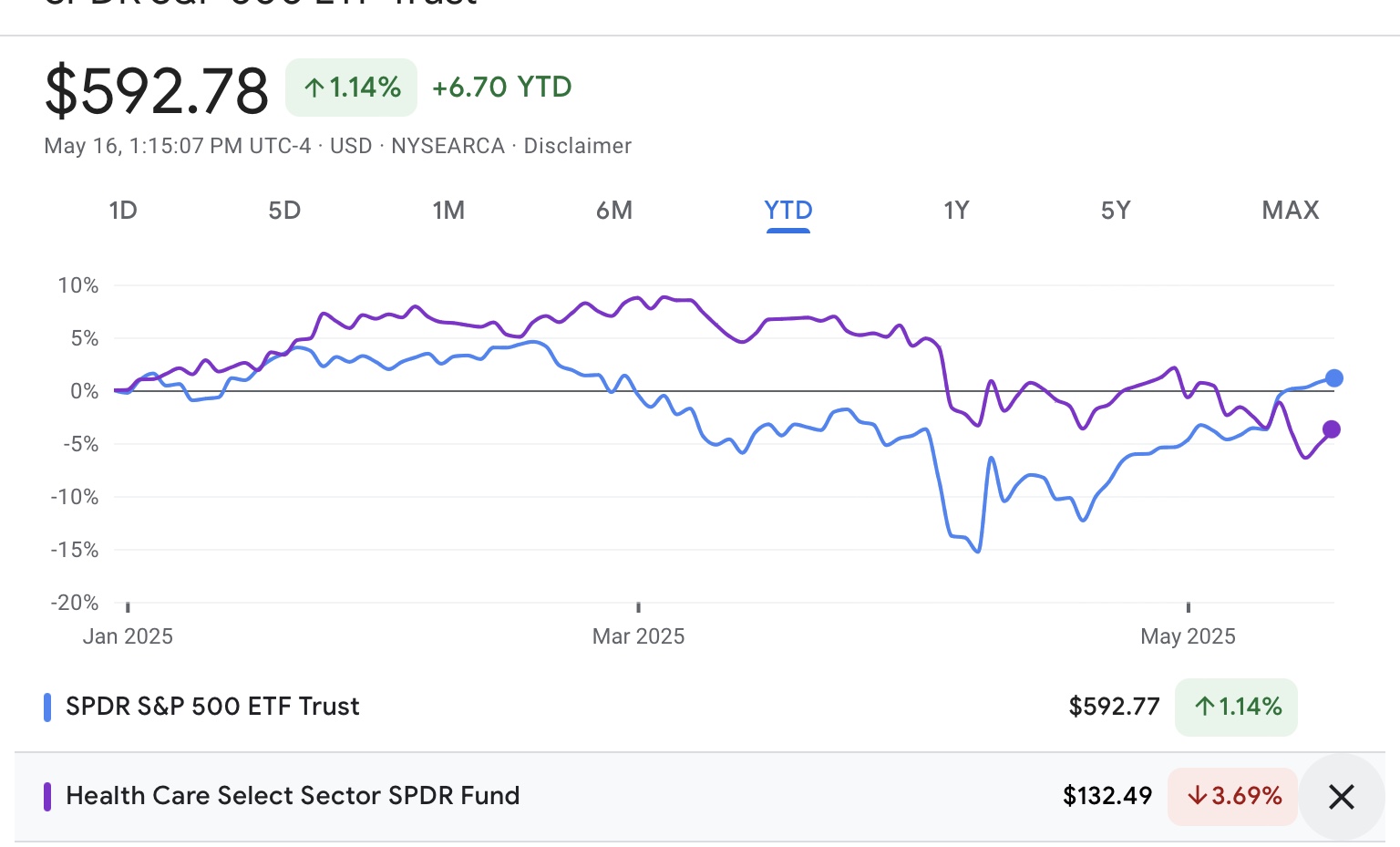Screen dimensions: 1400x847
Task: Click the blue SPDR S&P 500 color marker
Action: (47, 707)
